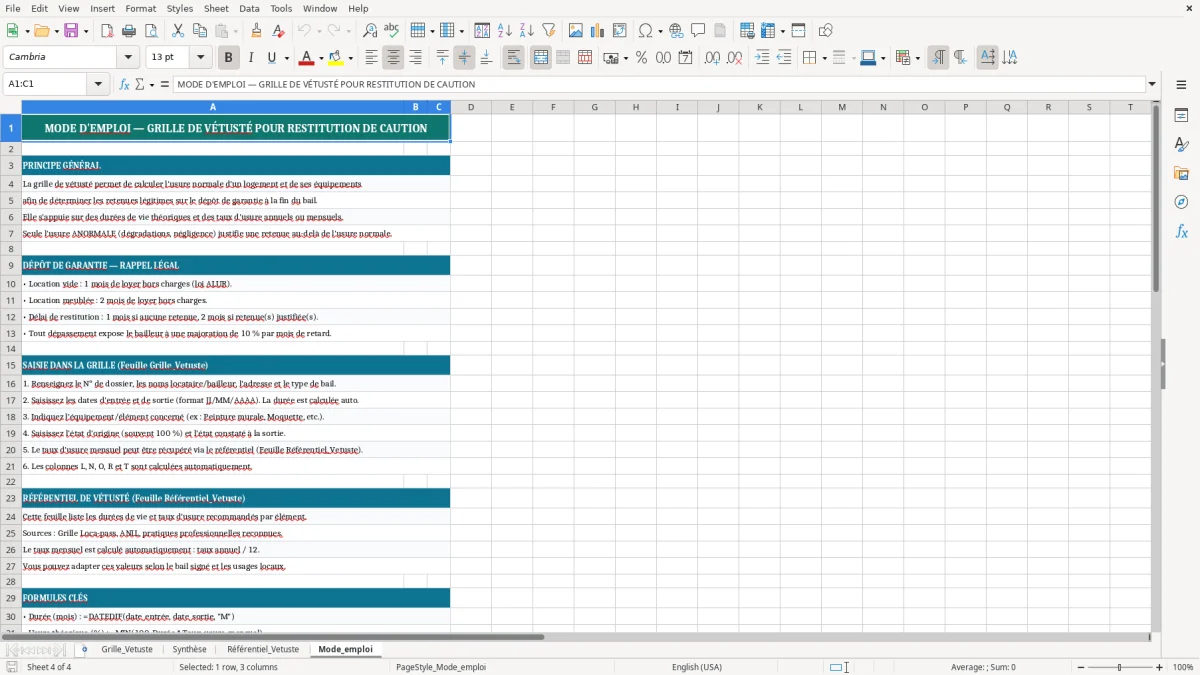The height and width of the screenshot is (675, 1200).
Task: Open the Font Size dropdown arrow
Action: click(201, 58)
